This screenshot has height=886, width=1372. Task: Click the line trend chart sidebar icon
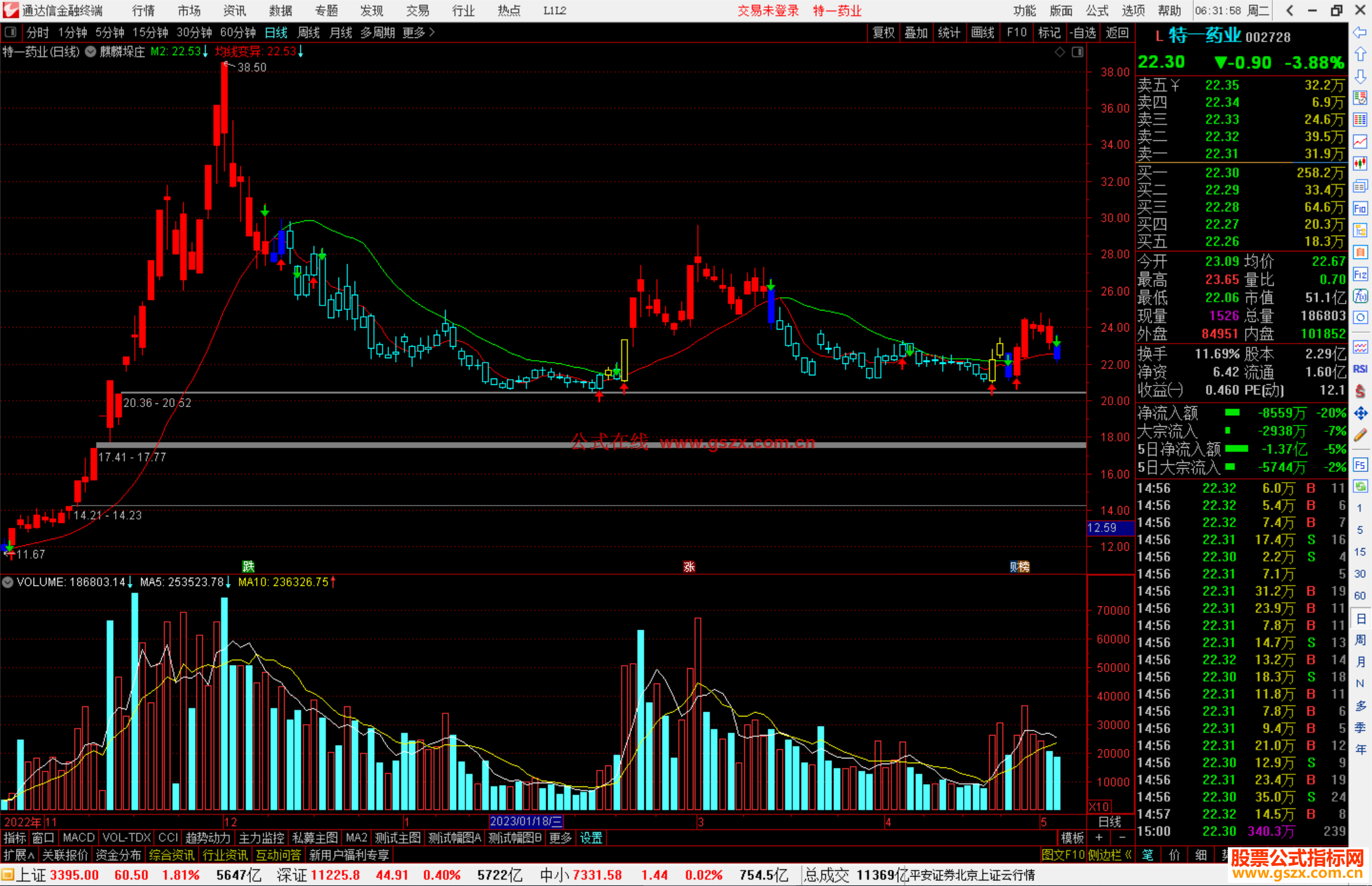(x=1360, y=142)
